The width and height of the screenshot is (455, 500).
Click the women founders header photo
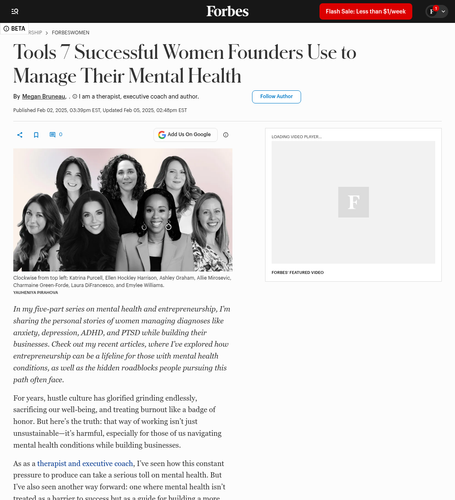click(x=123, y=210)
